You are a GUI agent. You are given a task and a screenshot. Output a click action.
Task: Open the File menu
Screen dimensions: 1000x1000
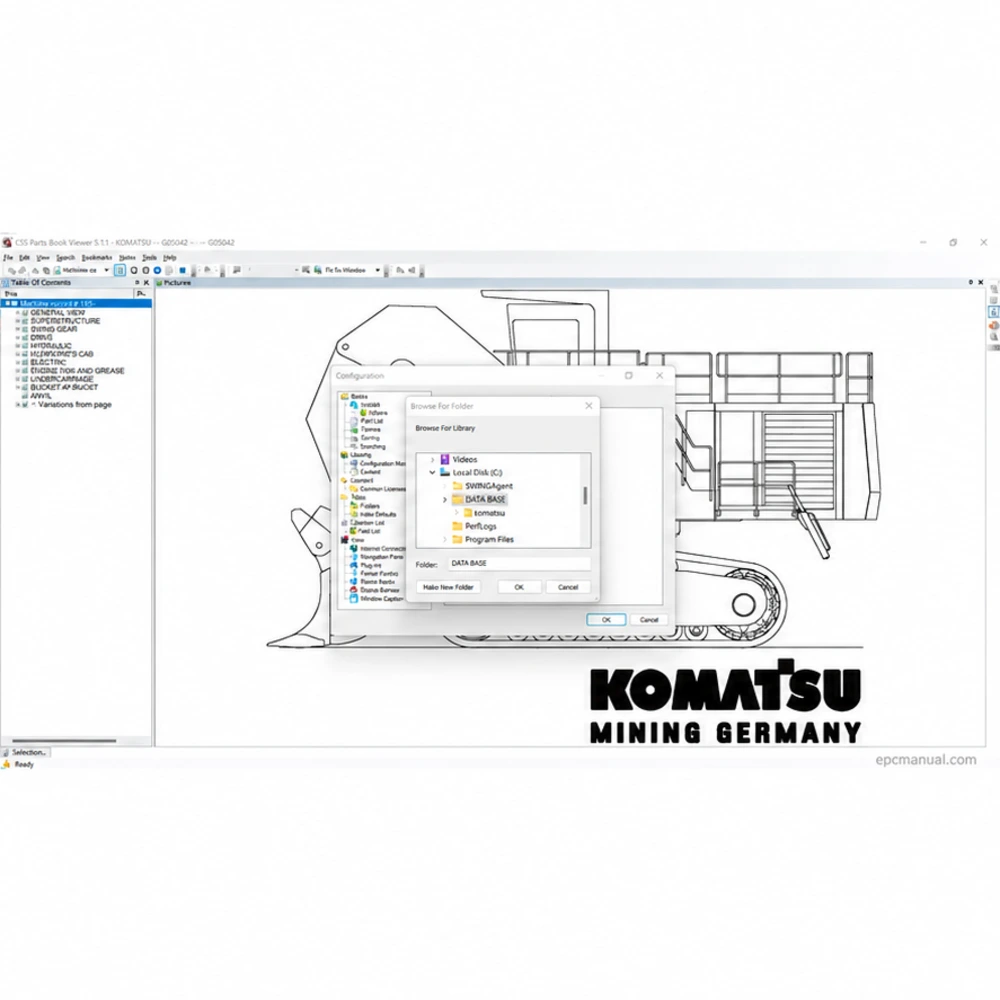coord(8,258)
